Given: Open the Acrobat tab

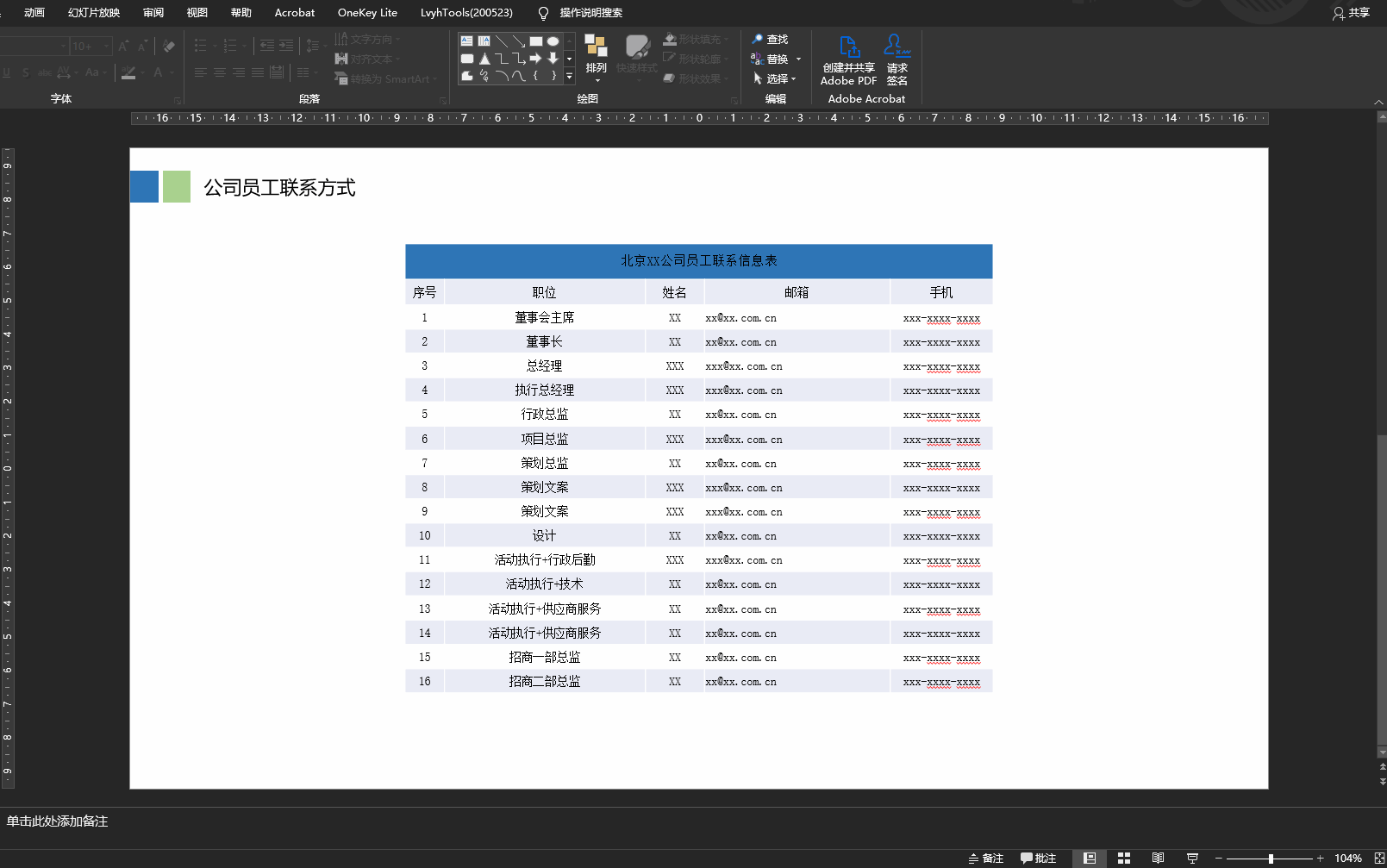Looking at the screenshot, I should pyautogui.click(x=295, y=12).
